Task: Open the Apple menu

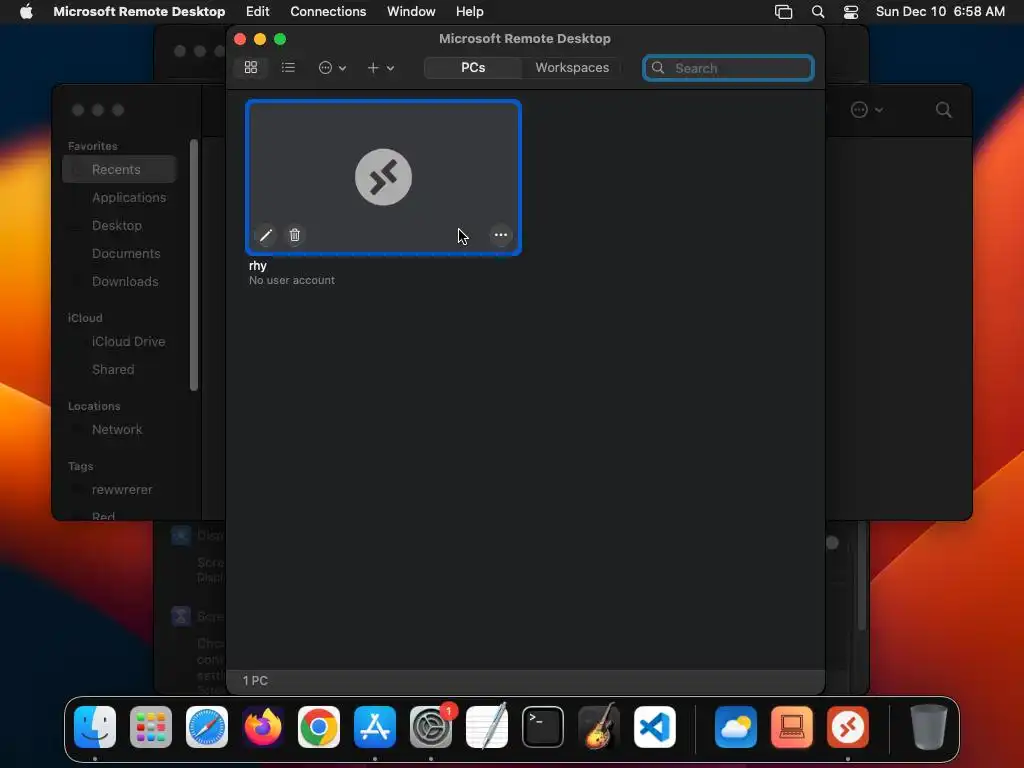Action: tap(26, 12)
